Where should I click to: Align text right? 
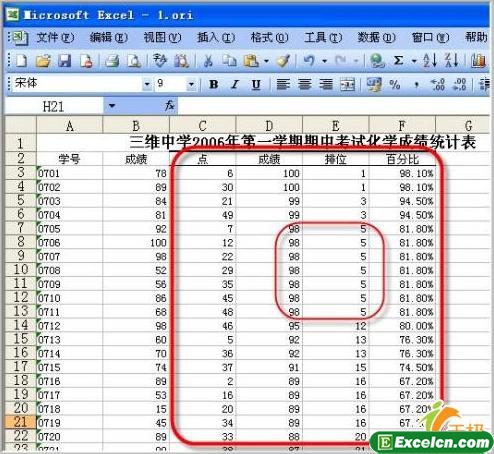(x=326, y=84)
